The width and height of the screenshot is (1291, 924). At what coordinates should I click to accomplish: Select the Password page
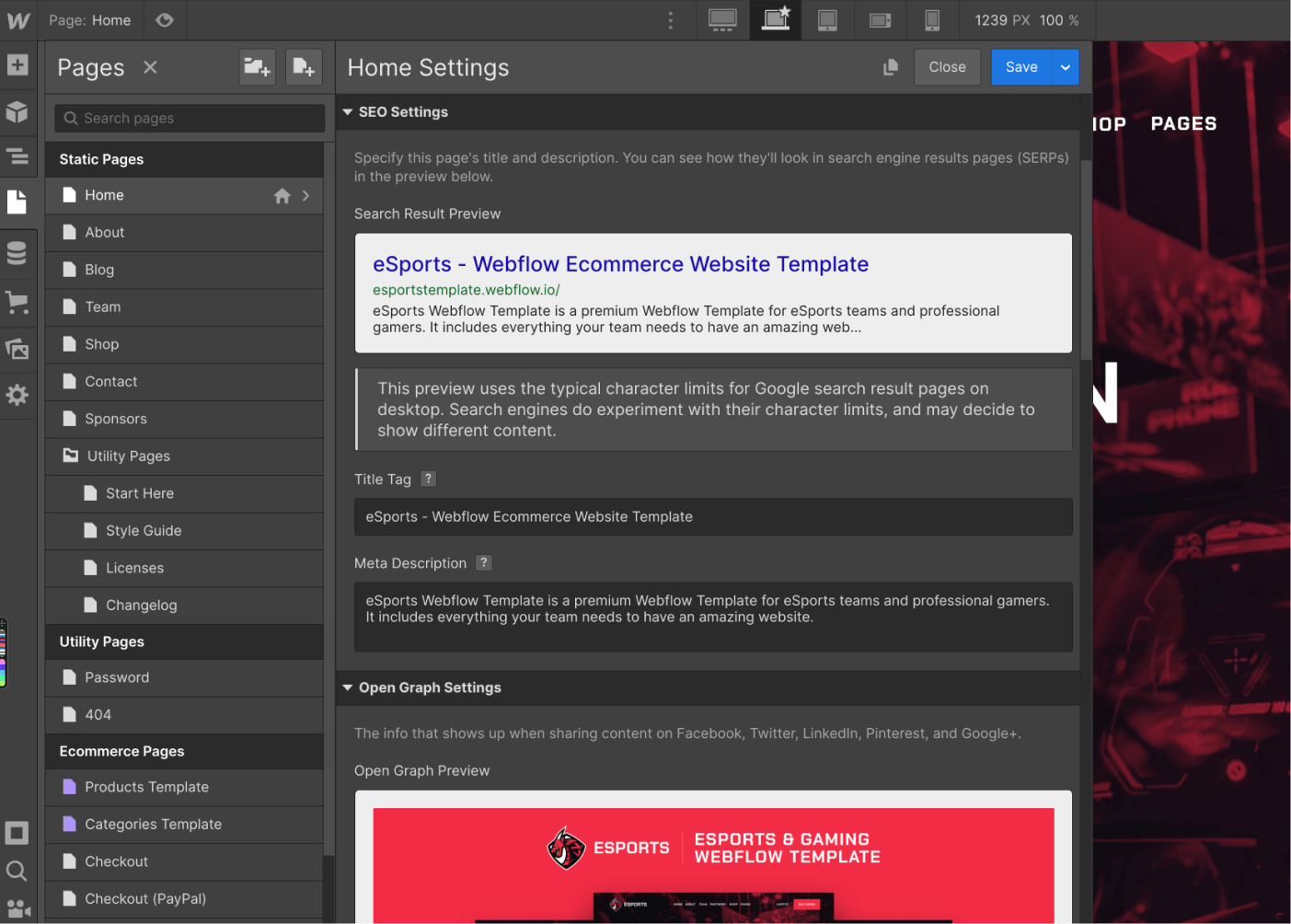coord(184,677)
